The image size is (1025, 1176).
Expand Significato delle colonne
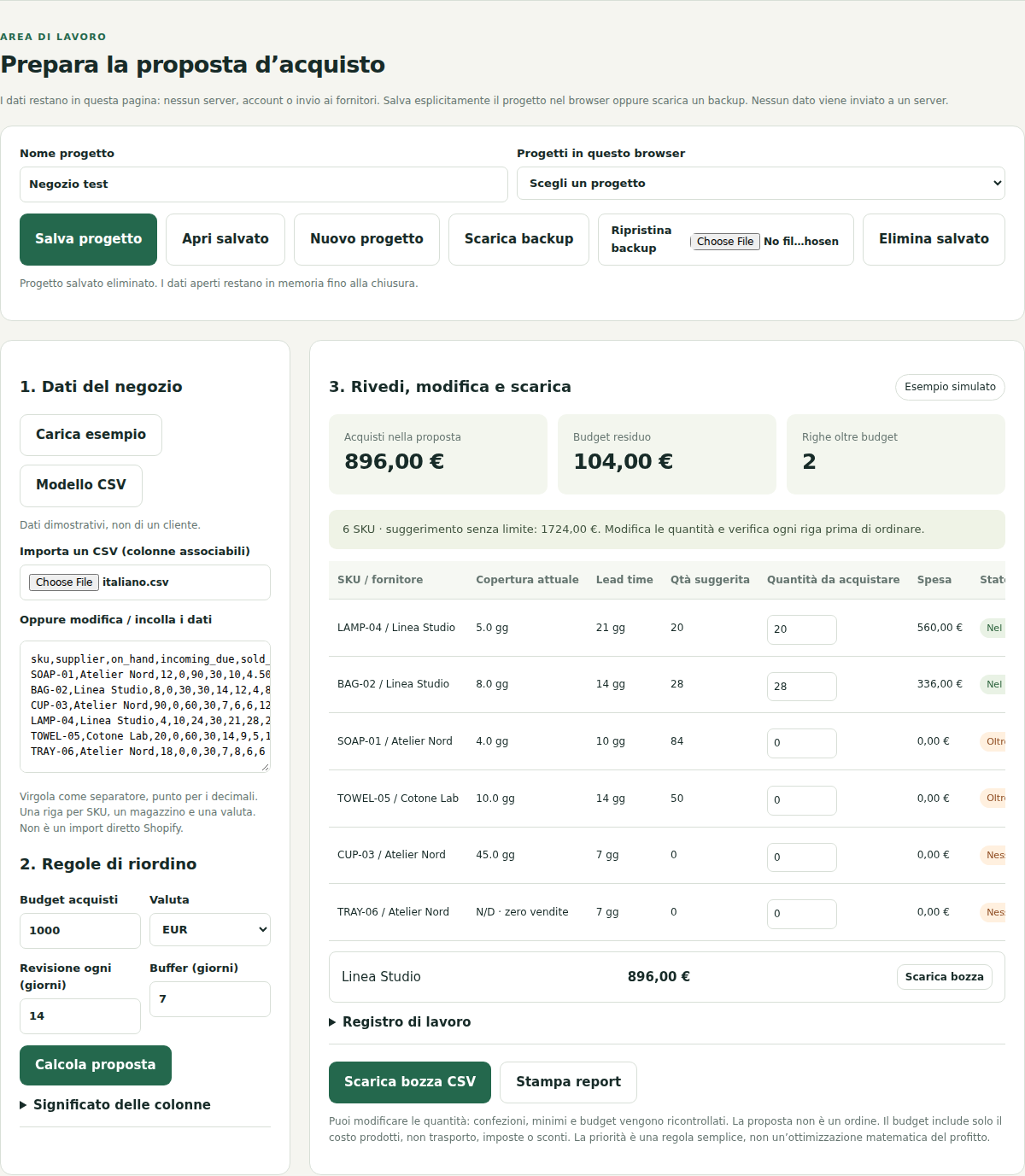(115, 1105)
